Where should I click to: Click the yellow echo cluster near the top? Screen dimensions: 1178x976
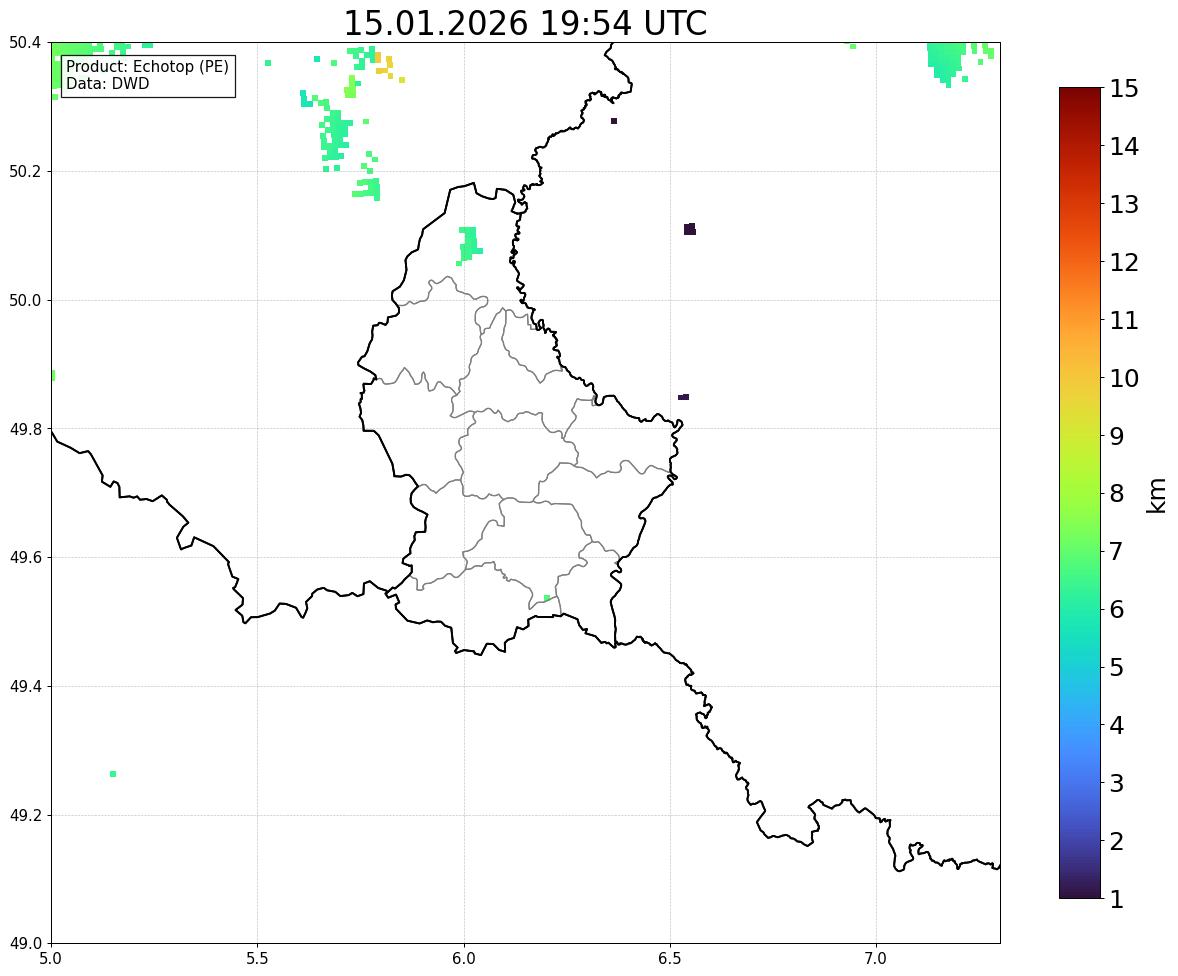coord(384,65)
